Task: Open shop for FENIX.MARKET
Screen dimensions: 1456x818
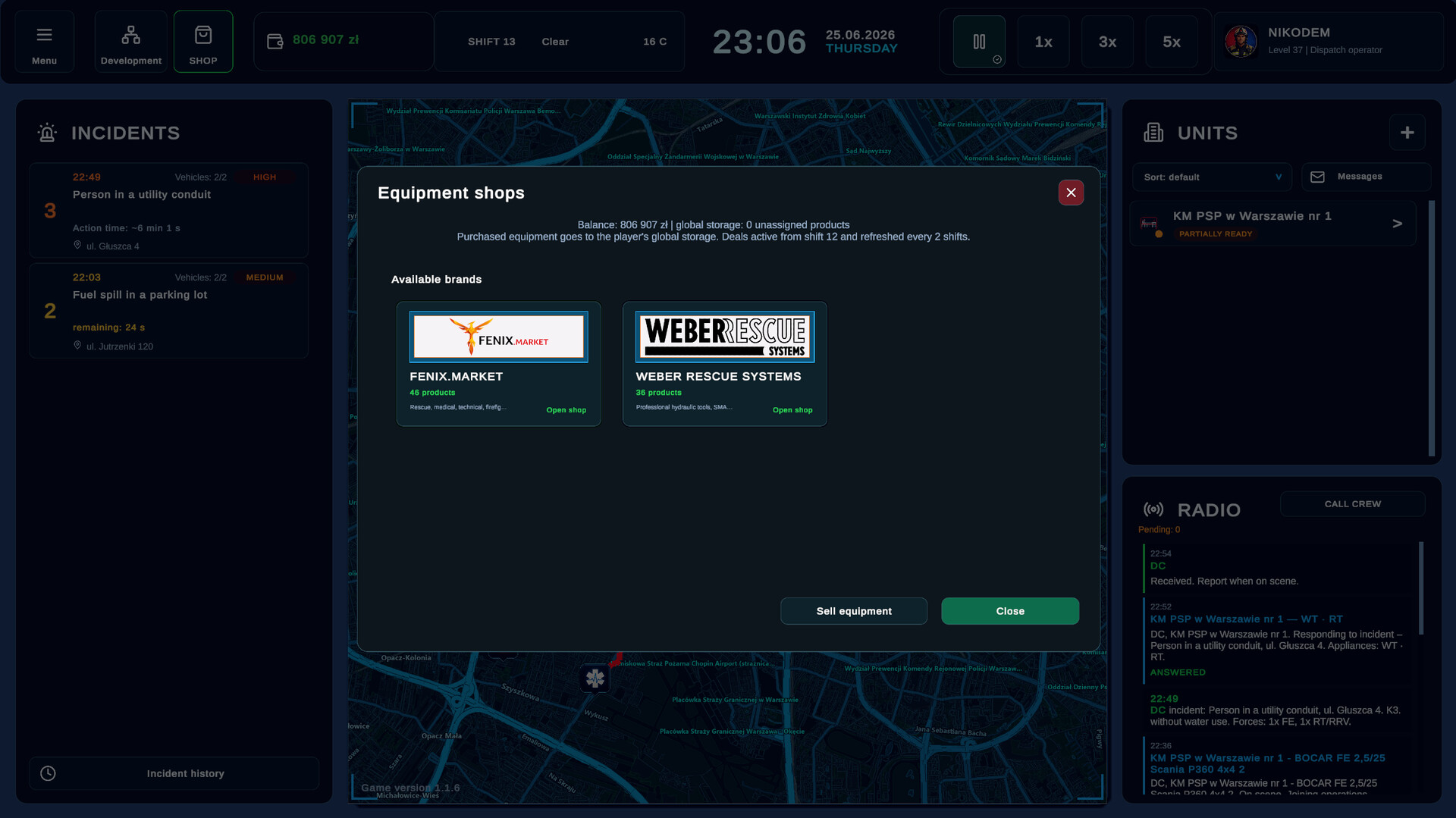Action: point(566,410)
